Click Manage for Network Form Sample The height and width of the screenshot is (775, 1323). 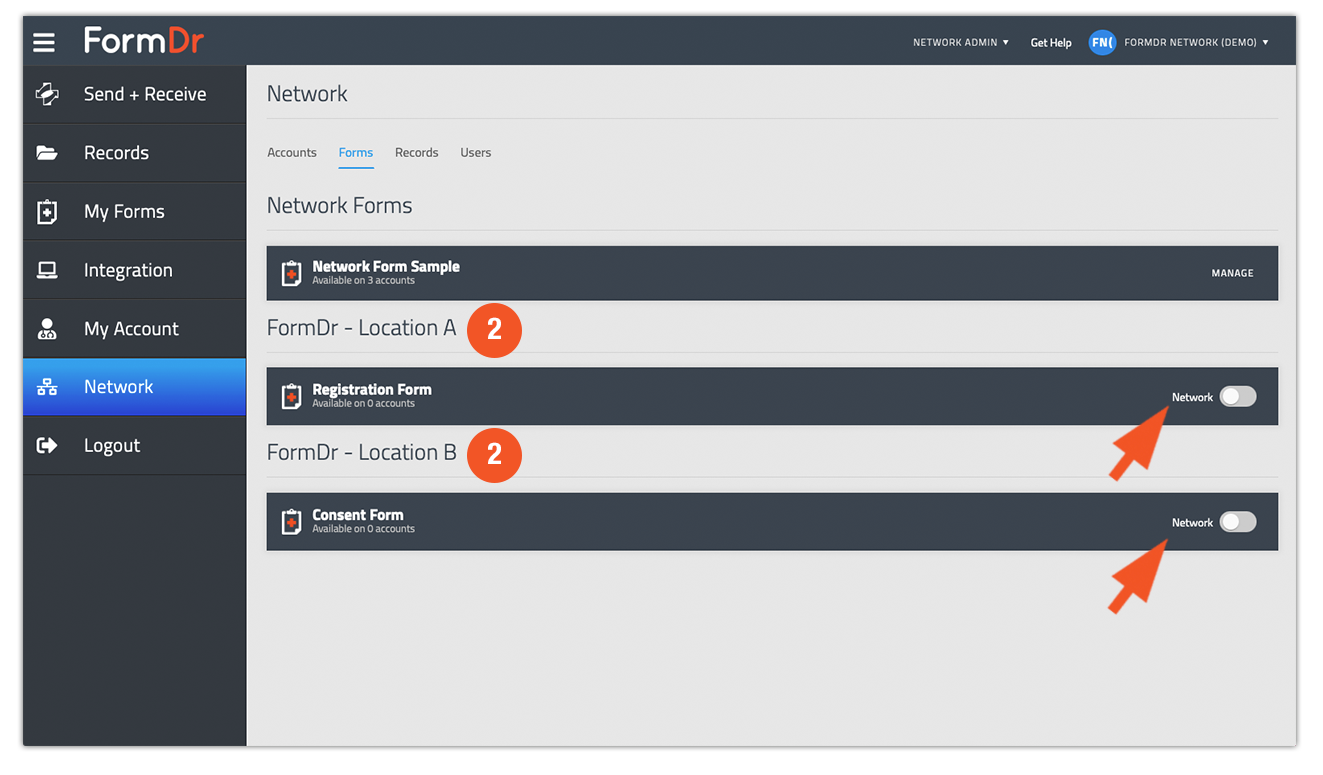coord(1232,273)
